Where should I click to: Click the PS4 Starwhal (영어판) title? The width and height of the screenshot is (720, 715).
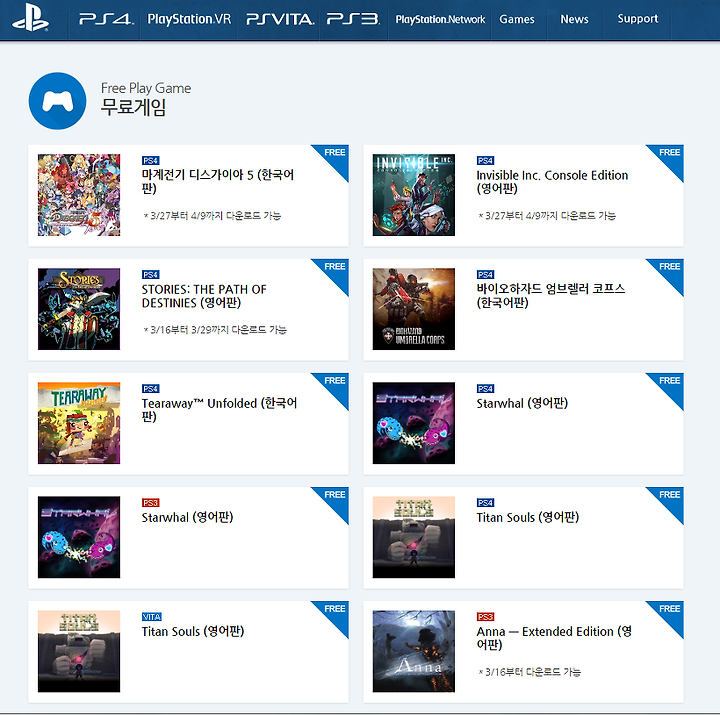tap(522, 403)
